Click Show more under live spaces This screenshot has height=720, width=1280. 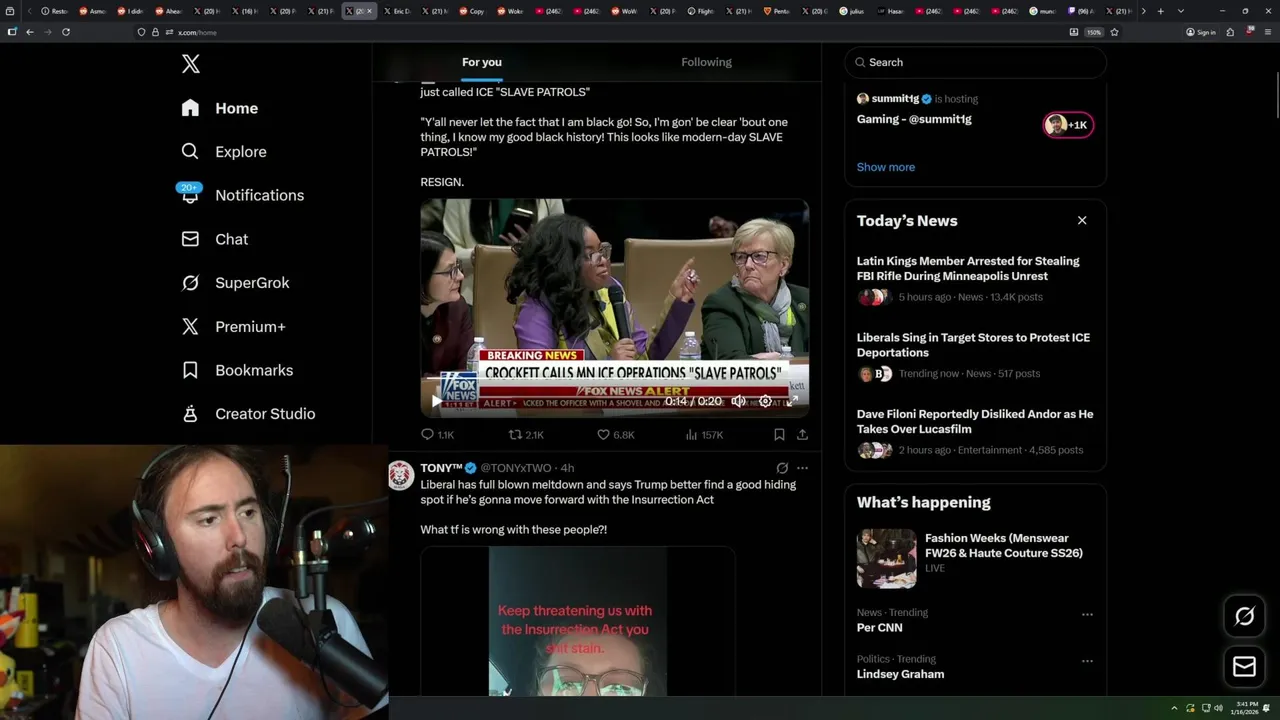886,167
